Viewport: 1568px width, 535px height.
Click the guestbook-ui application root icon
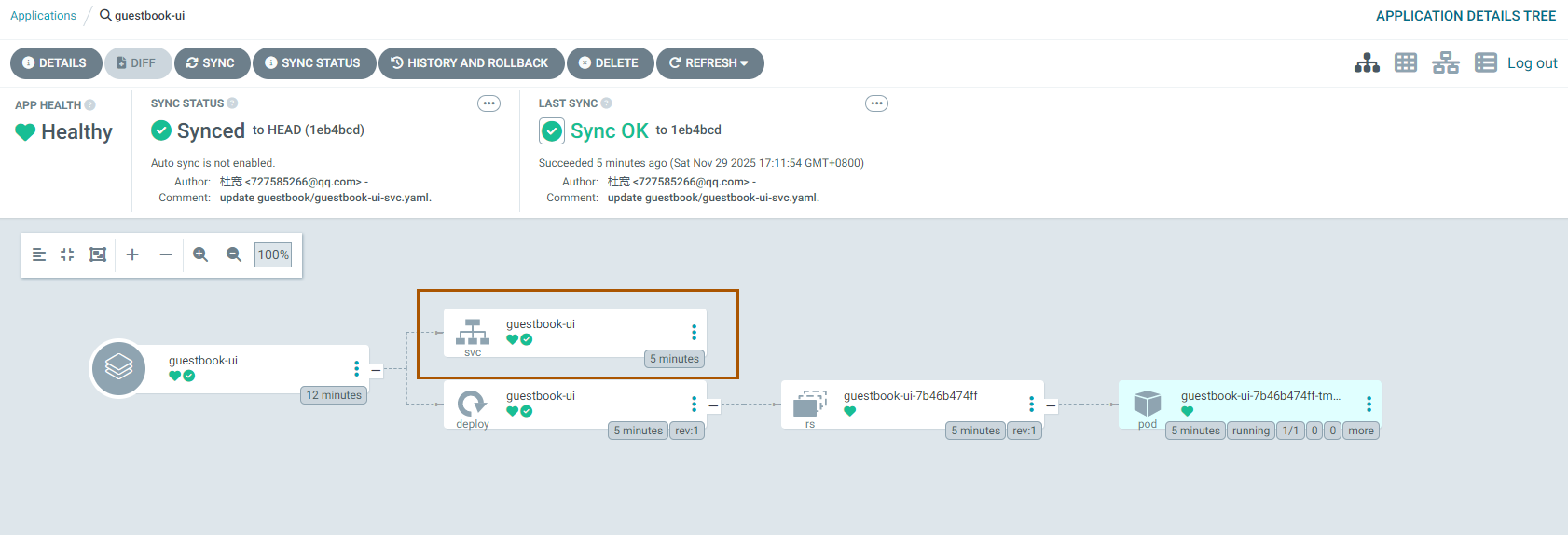point(118,368)
